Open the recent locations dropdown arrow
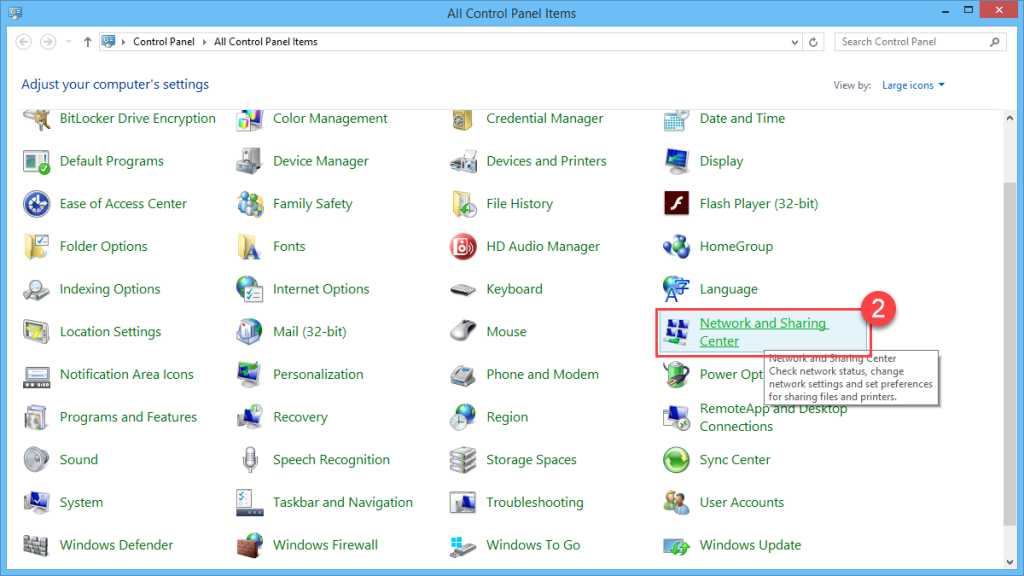This screenshot has width=1024, height=576. pyautogui.click(x=69, y=42)
